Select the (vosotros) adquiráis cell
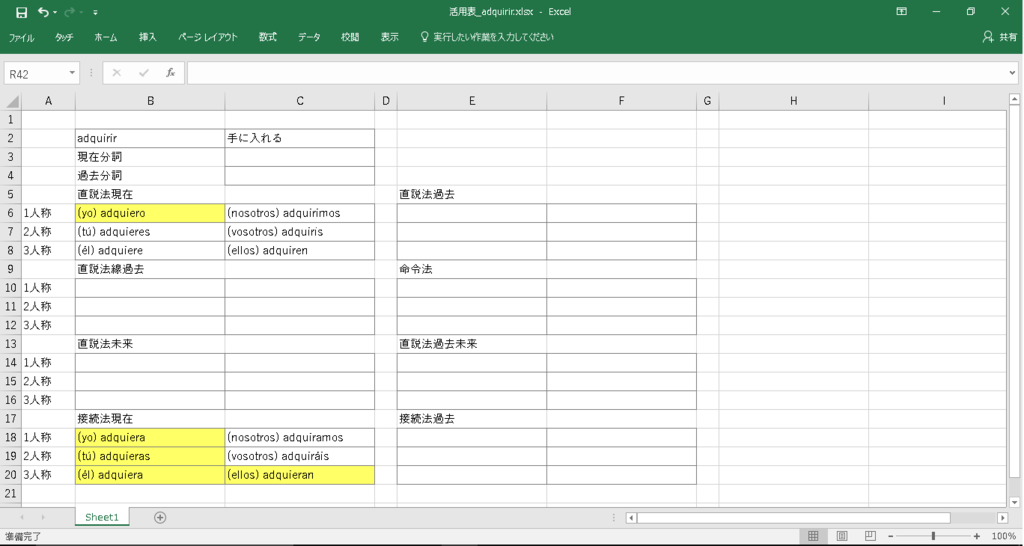This screenshot has height=546, width=1024. coord(300,456)
